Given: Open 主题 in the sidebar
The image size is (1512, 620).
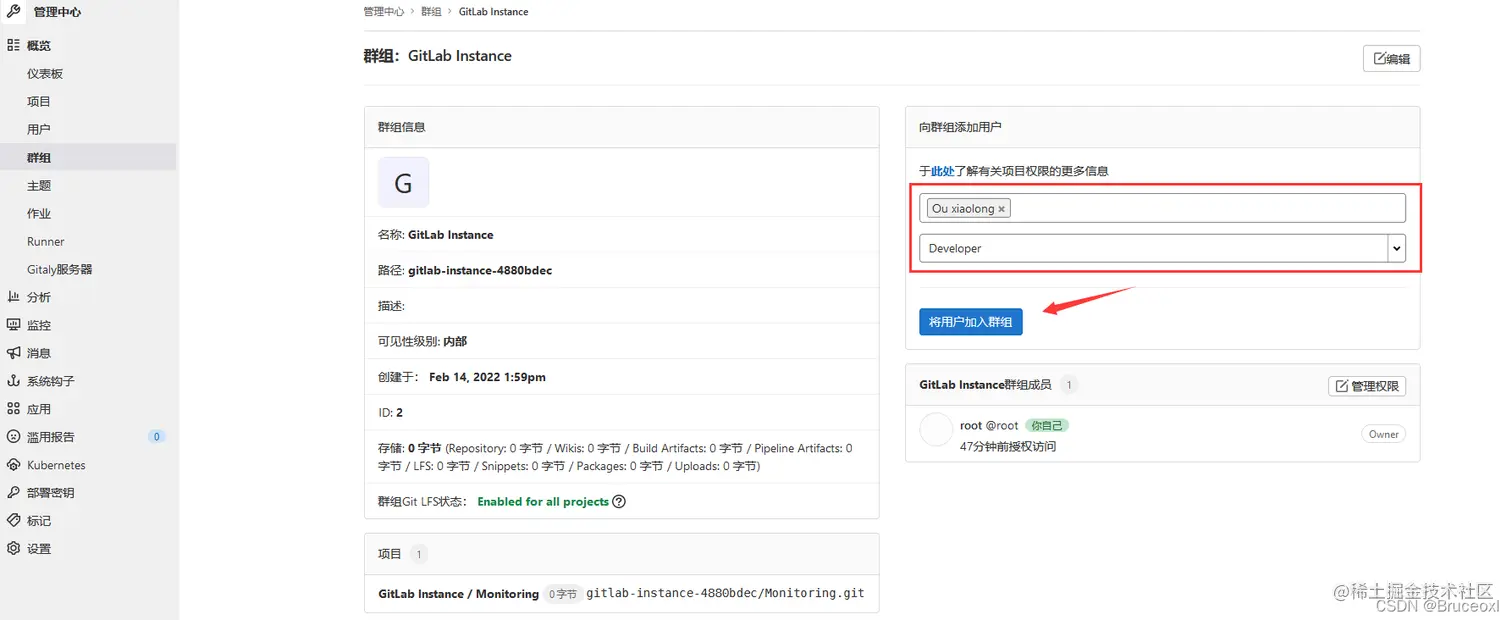Looking at the screenshot, I should coord(39,186).
